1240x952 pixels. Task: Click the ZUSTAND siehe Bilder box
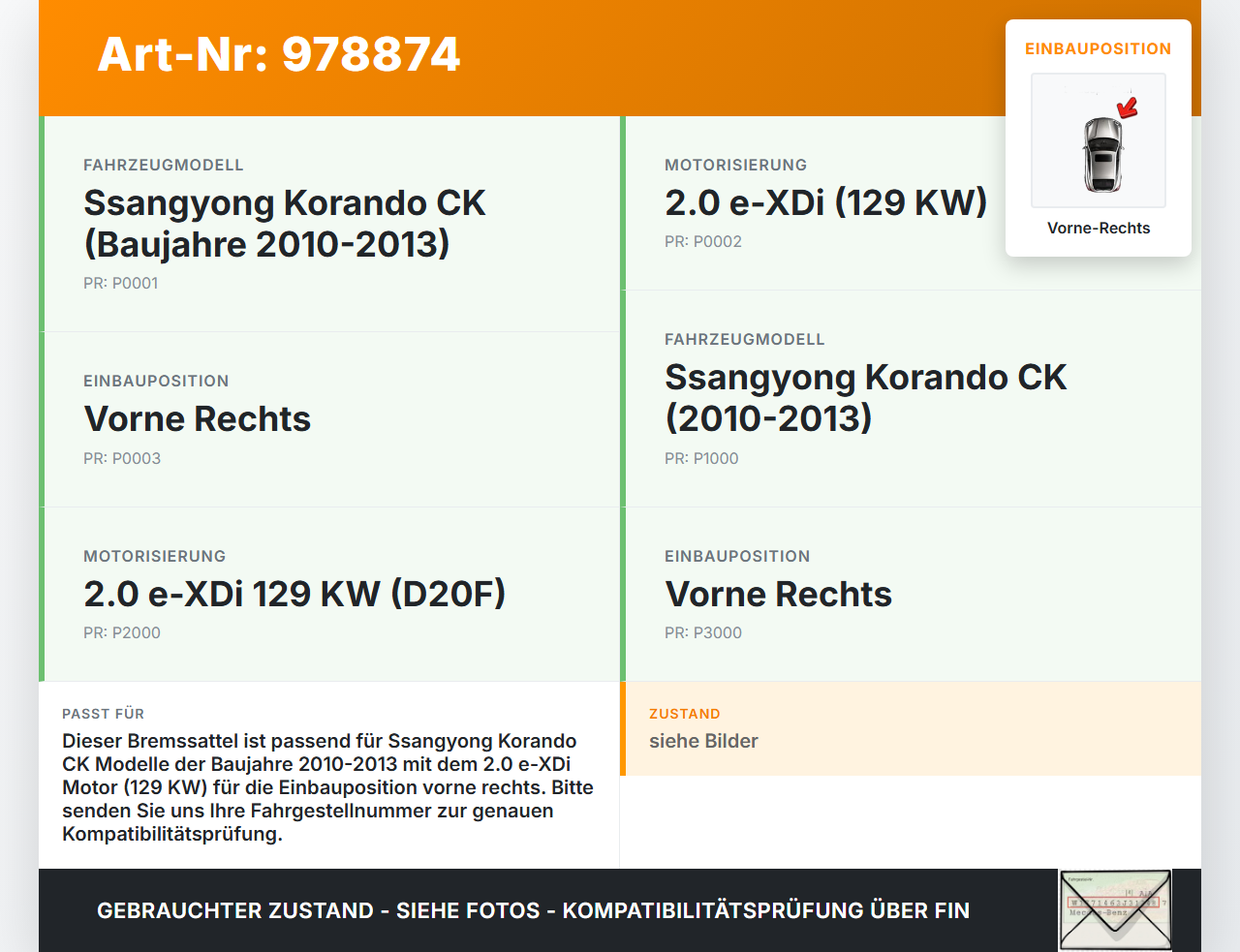click(x=910, y=729)
